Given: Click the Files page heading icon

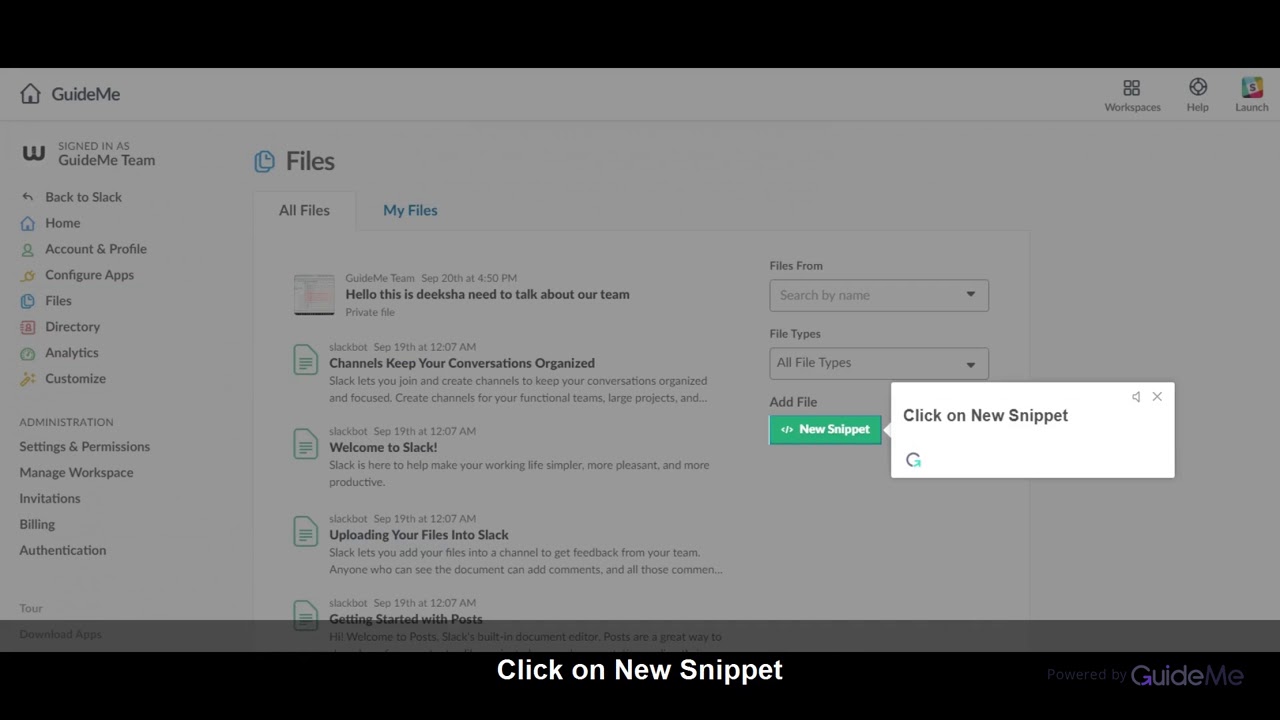Looking at the screenshot, I should (x=264, y=161).
